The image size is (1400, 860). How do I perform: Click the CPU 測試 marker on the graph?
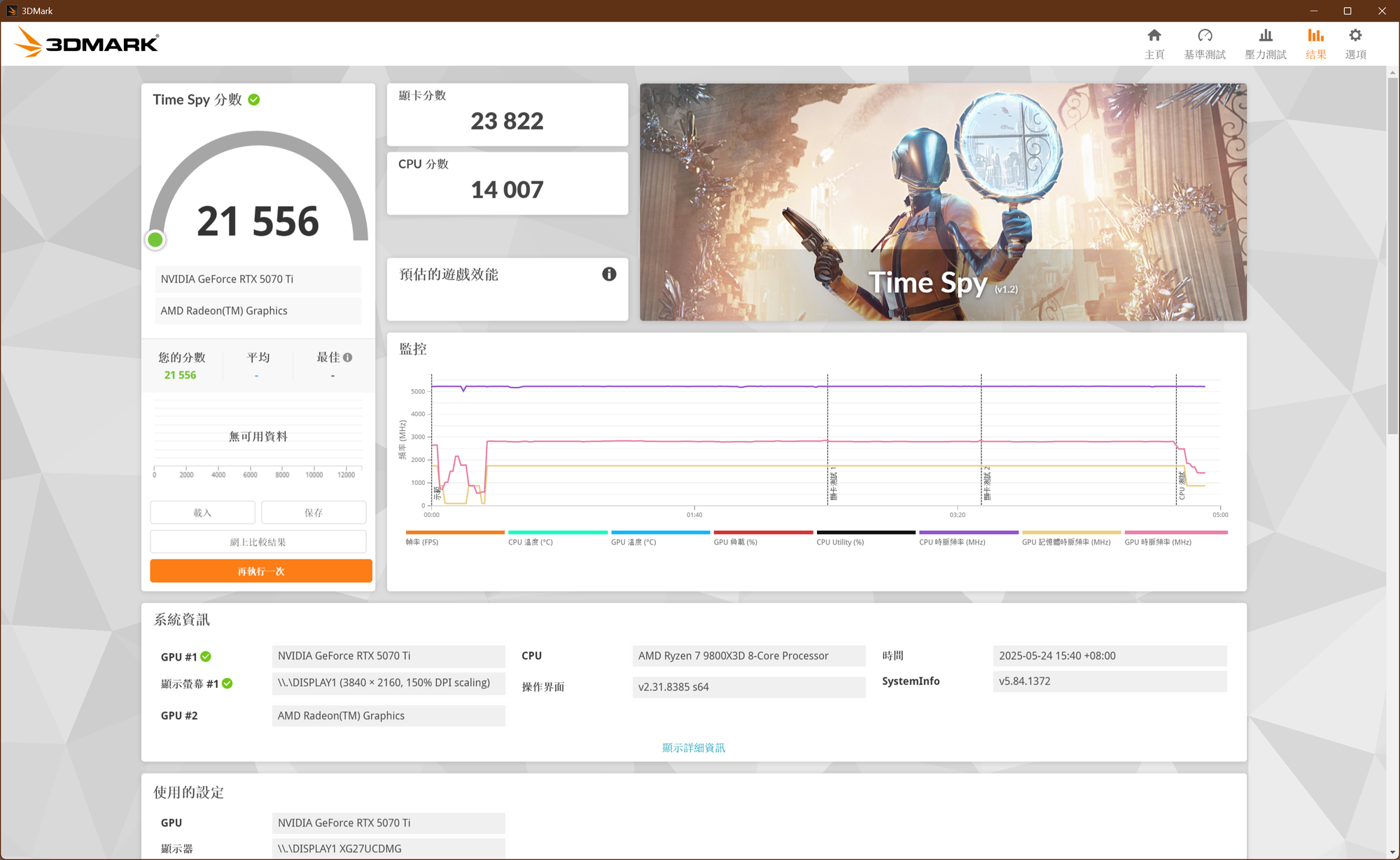[1182, 486]
